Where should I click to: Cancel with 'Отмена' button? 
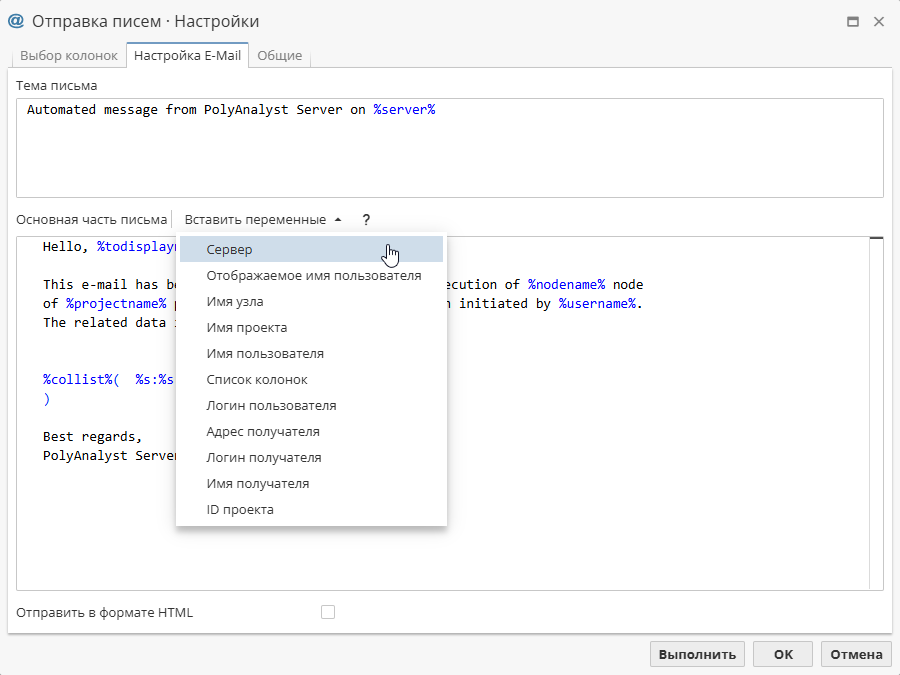856,654
